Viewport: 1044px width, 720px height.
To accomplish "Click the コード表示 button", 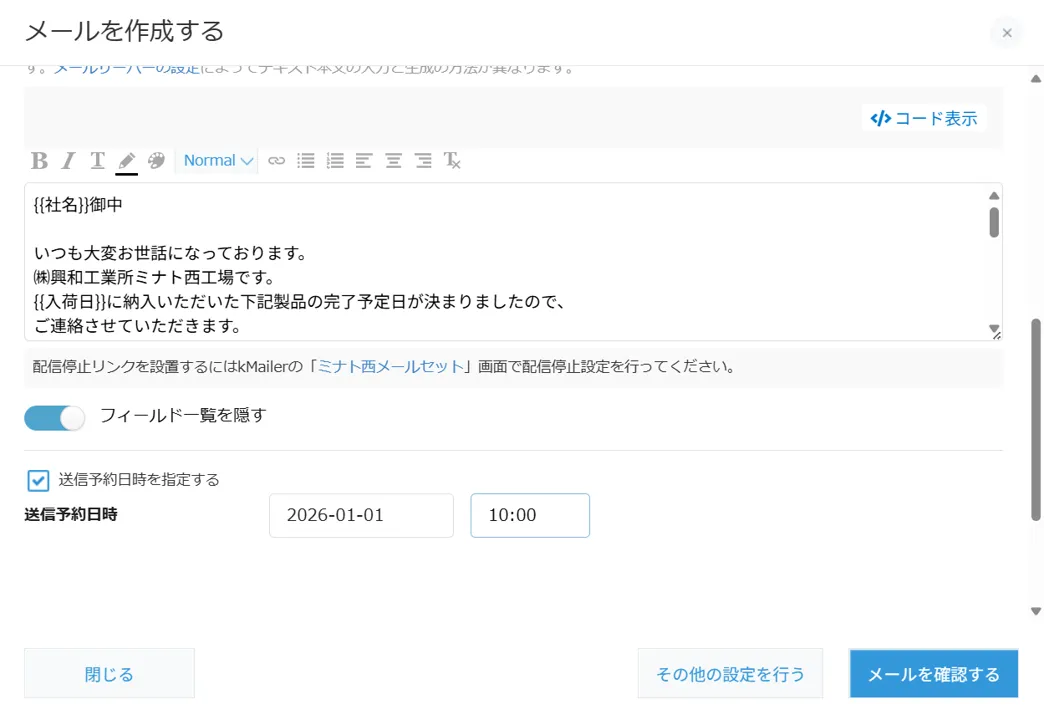I will (x=924, y=118).
